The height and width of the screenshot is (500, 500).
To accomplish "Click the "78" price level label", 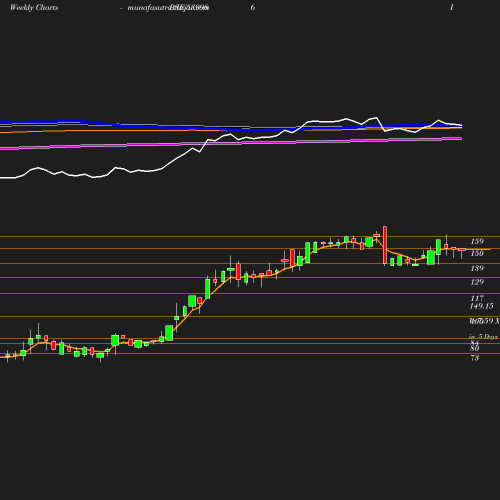I will [x=475, y=358].
